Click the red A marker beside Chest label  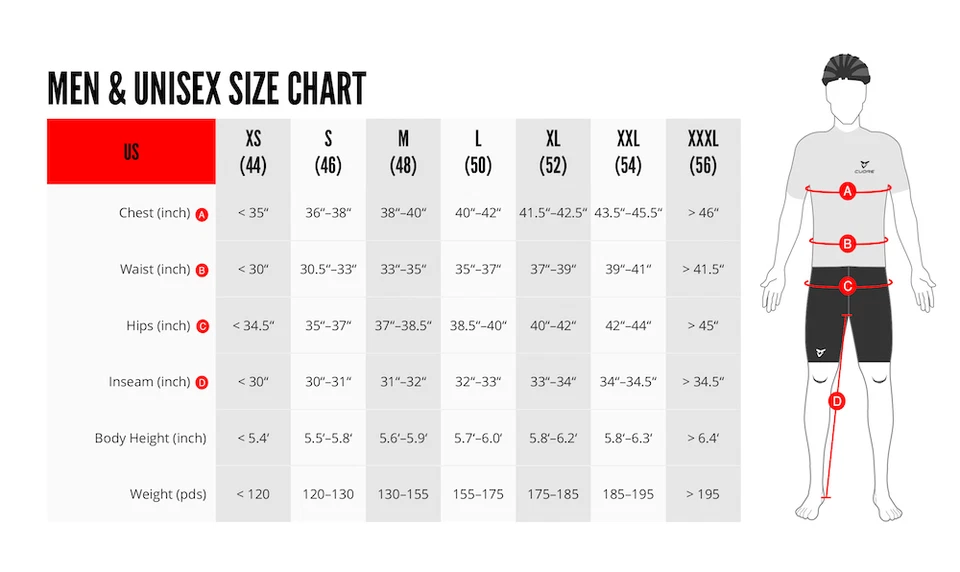tap(202, 214)
